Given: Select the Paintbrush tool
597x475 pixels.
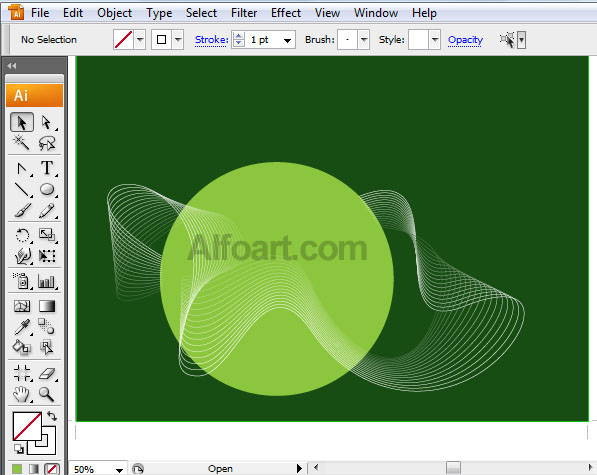Looking at the screenshot, I should (x=22, y=210).
